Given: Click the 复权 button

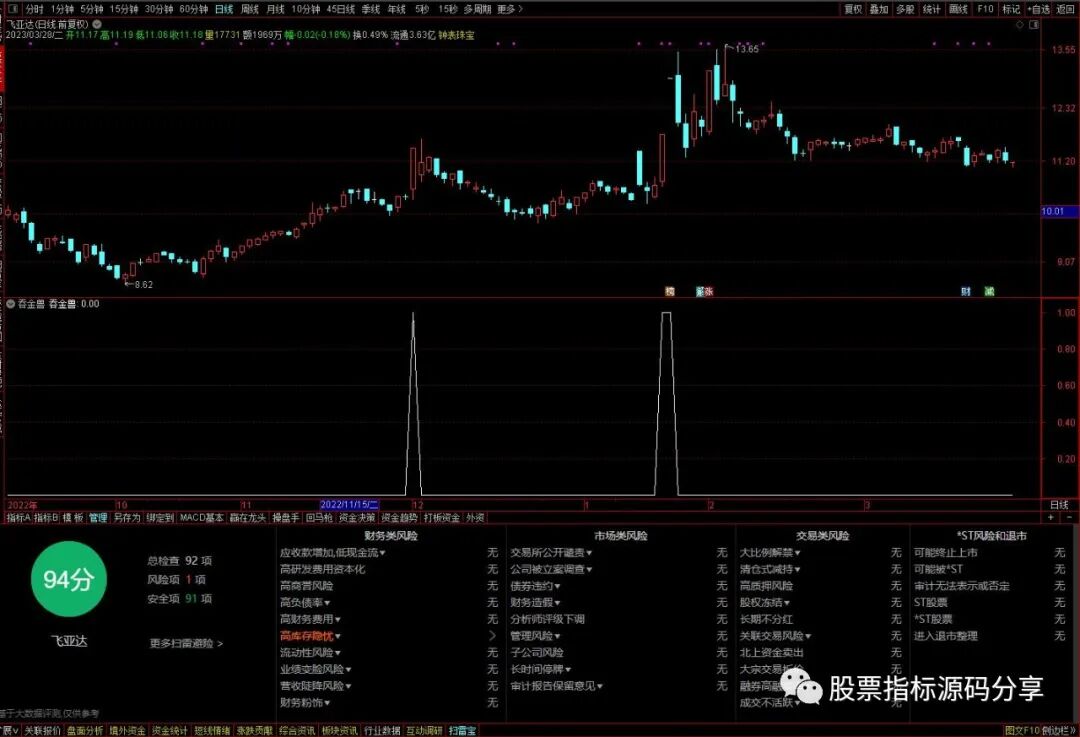Looking at the screenshot, I should (x=853, y=9).
